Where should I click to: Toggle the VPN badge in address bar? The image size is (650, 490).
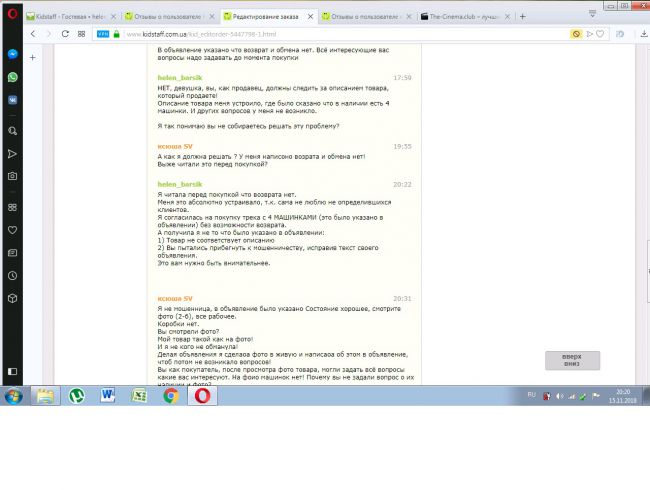pyautogui.click(x=103, y=33)
